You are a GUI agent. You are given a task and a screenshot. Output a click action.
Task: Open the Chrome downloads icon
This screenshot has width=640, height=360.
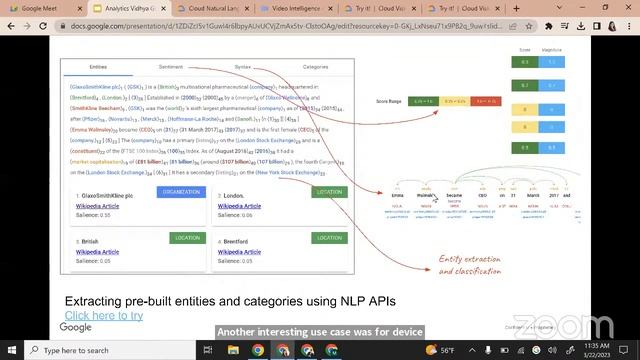(581, 26)
